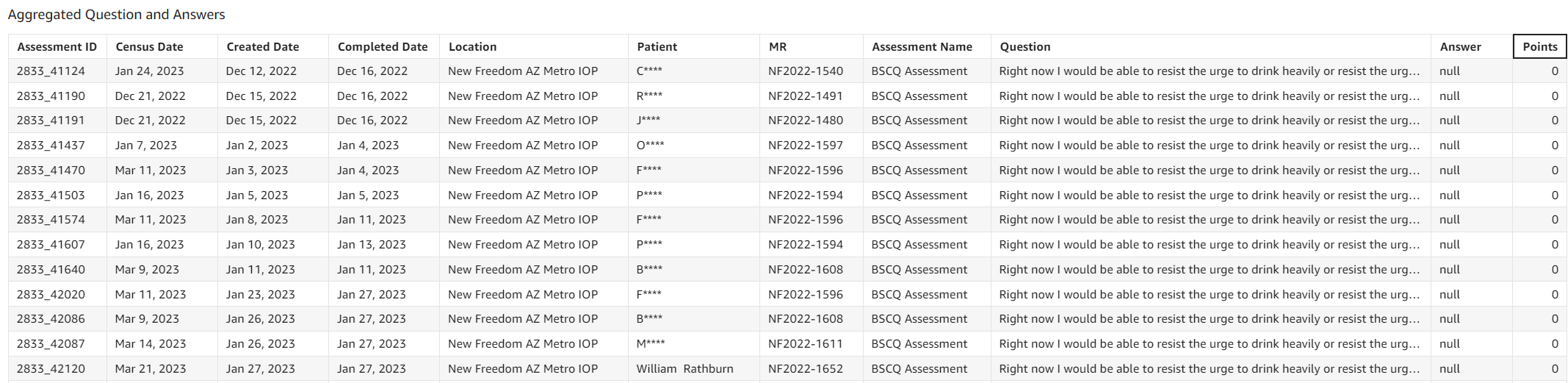Click the Census Date column header
The image size is (1568, 383).
pyautogui.click(x=149, y=46)
